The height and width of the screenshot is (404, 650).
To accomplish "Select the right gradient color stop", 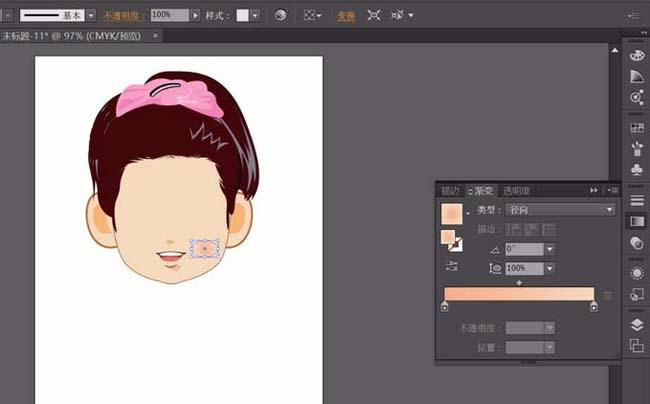I will (x=594, y=307).
